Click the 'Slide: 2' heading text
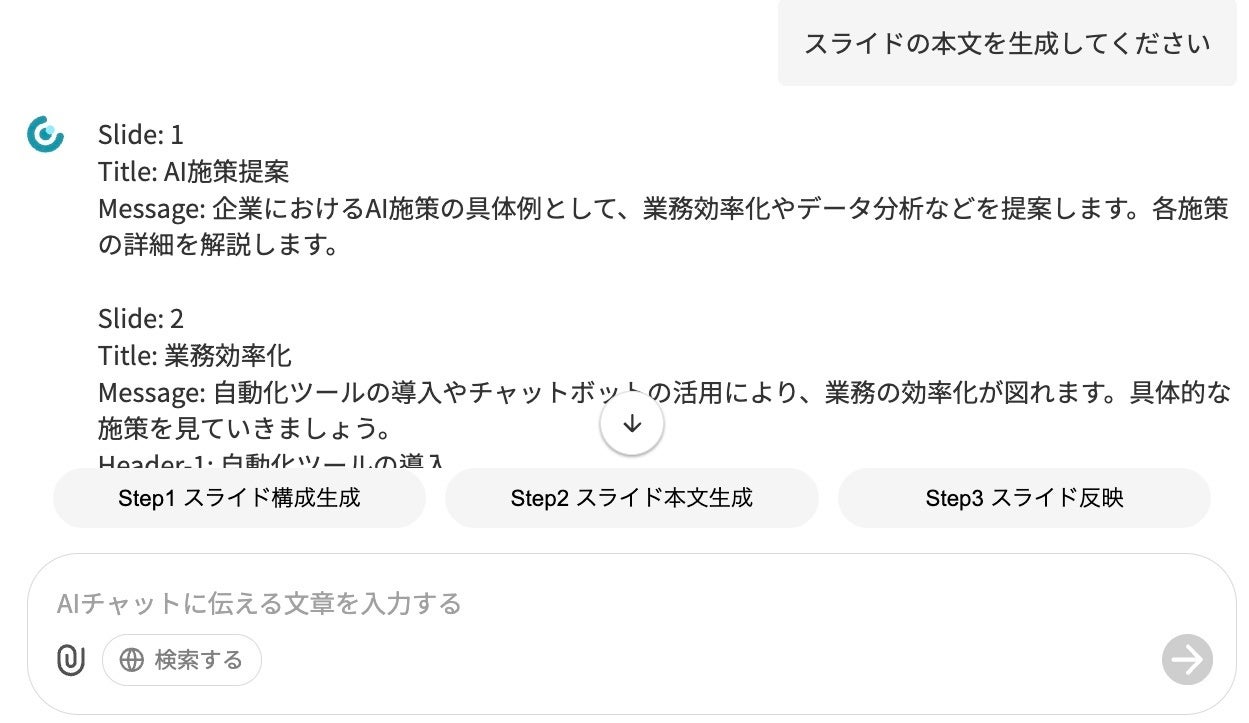1249x723 pixels. point(141,319)
